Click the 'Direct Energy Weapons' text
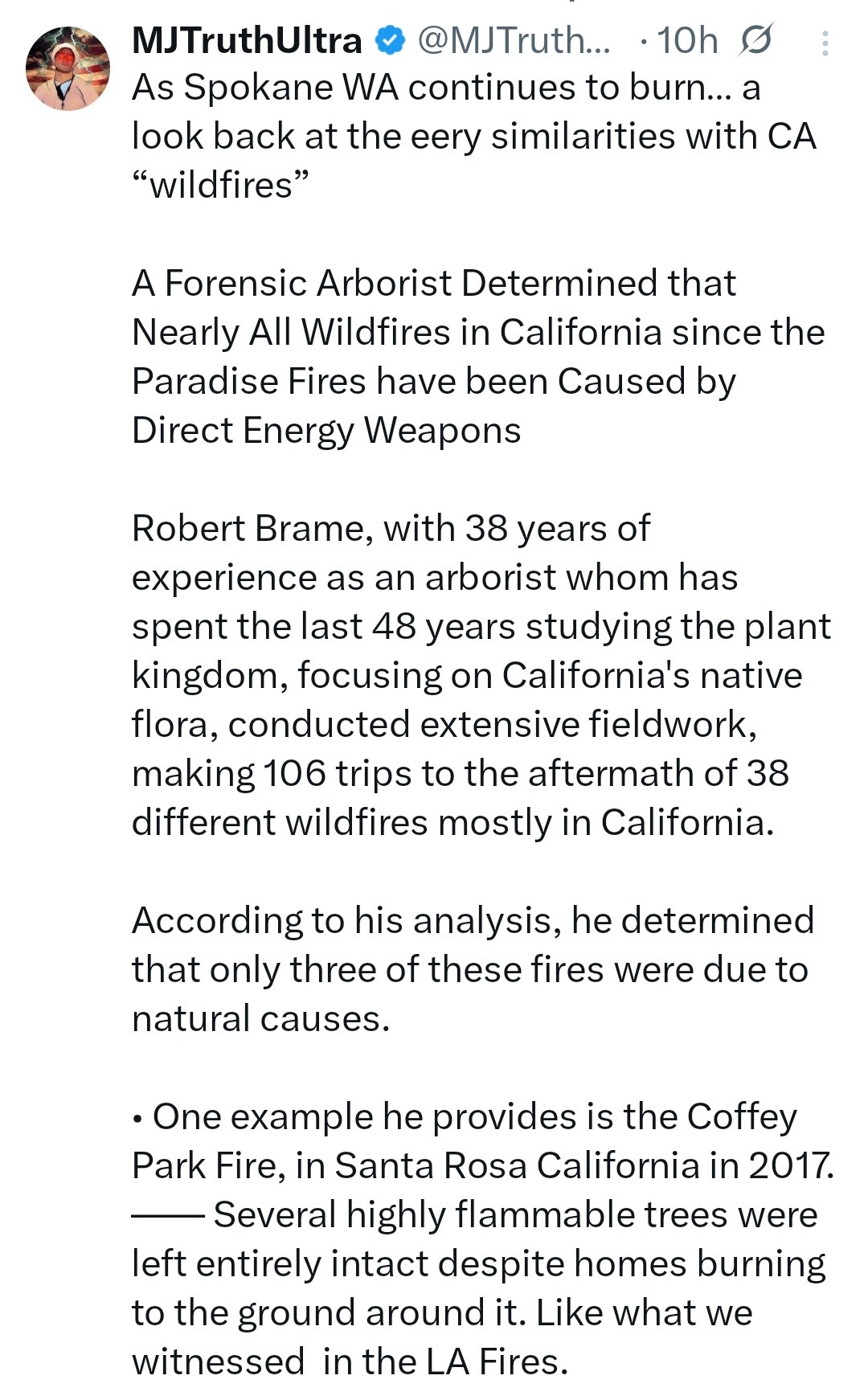The image size is (868, 1396). [326, 431]
